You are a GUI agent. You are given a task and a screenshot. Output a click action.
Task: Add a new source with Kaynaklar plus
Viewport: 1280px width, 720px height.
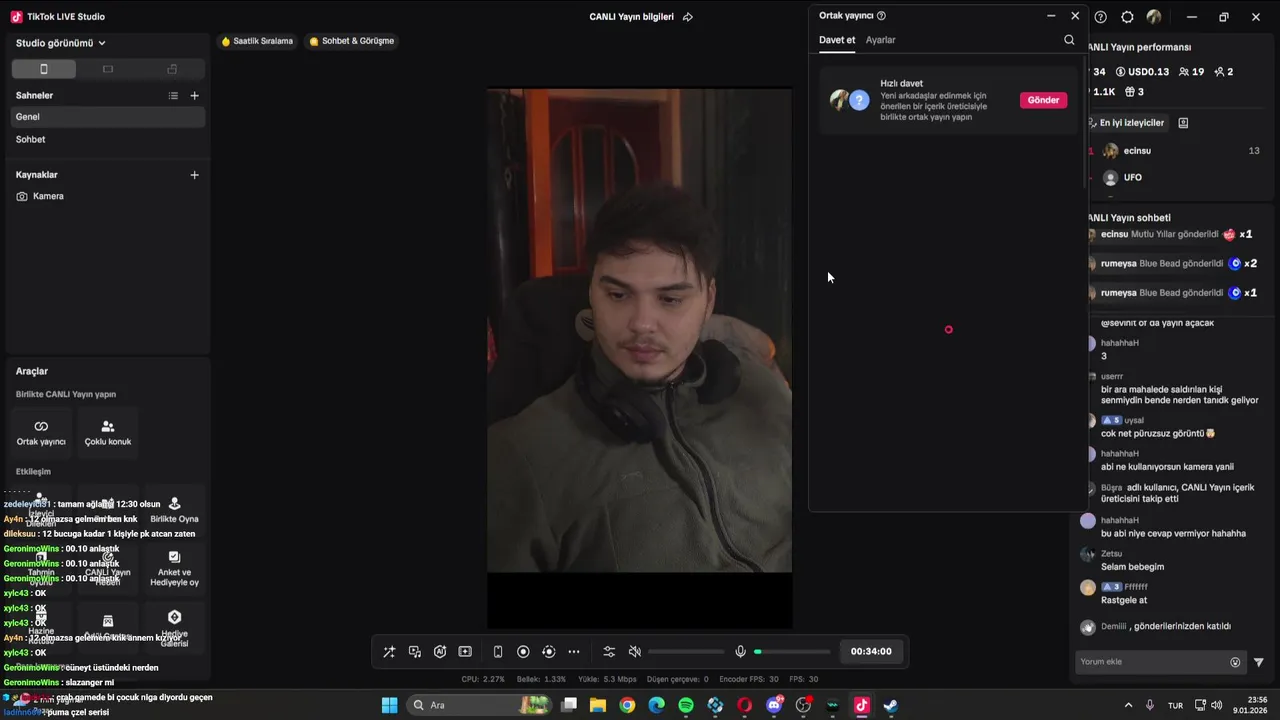(194, 175)
